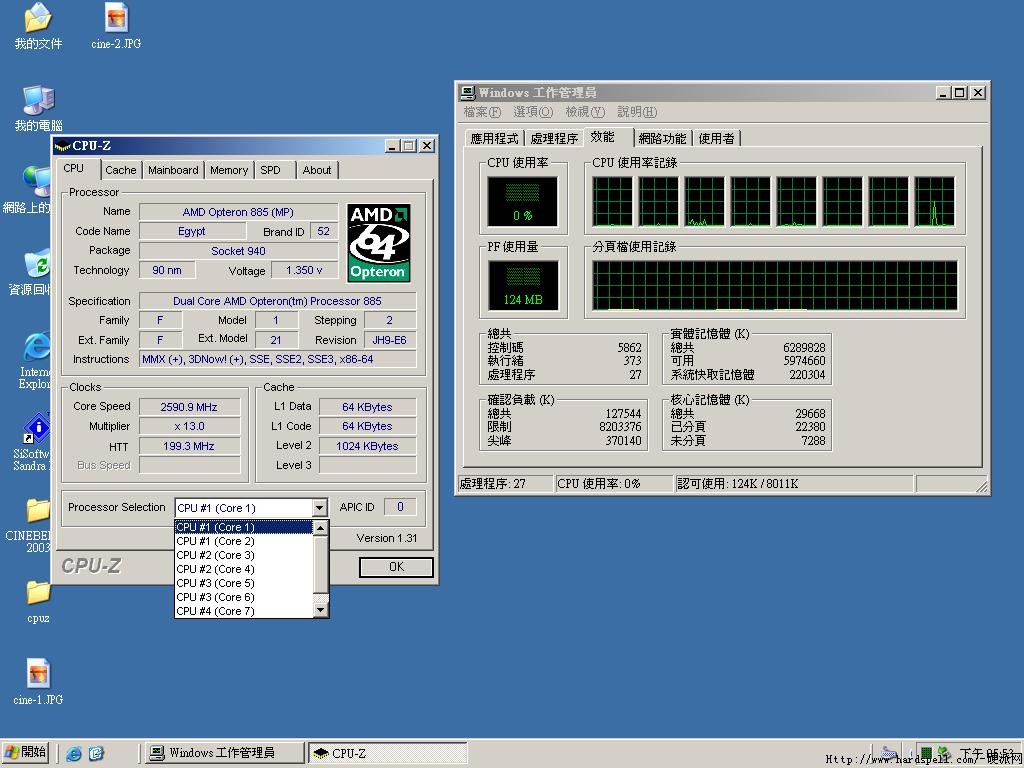Click the AMD 64 Opteron logo
1024x768 pixels.
379,243
